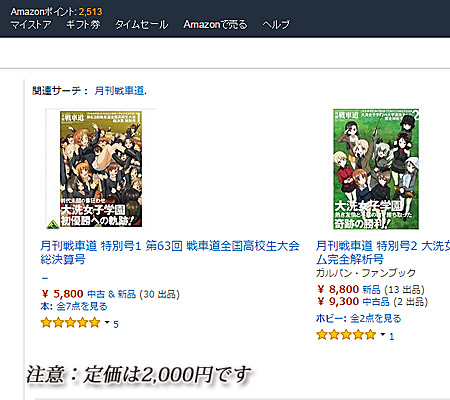Open the 月刊戦車道 特別号1 title link
Screen dimensions: 450x400
tap(170, 252)
